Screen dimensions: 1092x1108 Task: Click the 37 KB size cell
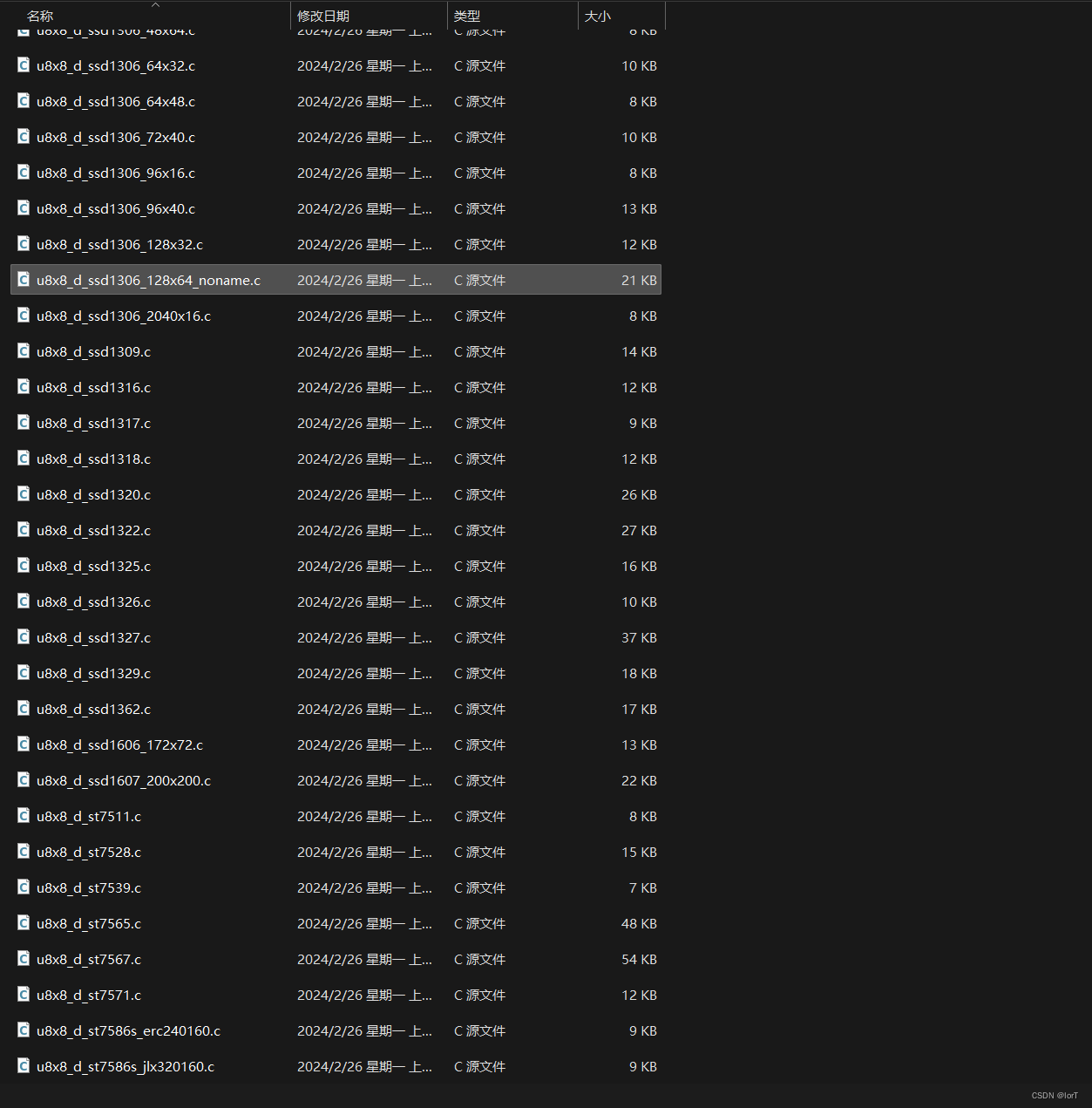tap(639, 637)
